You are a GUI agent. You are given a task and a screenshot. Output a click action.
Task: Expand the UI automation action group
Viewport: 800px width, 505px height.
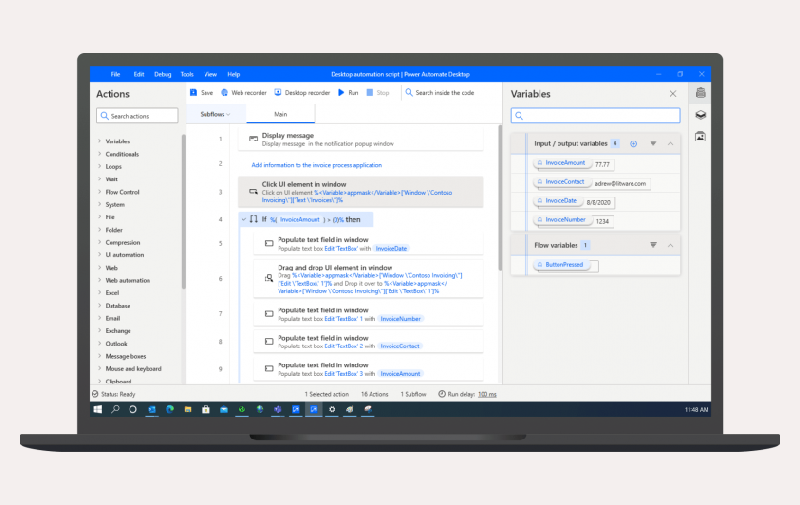99,255
